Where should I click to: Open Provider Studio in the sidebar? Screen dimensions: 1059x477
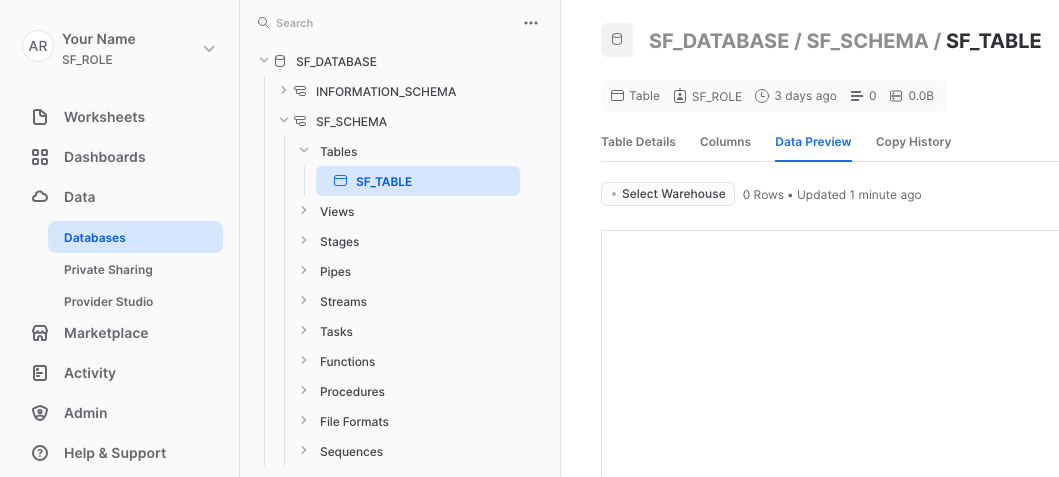109,301
